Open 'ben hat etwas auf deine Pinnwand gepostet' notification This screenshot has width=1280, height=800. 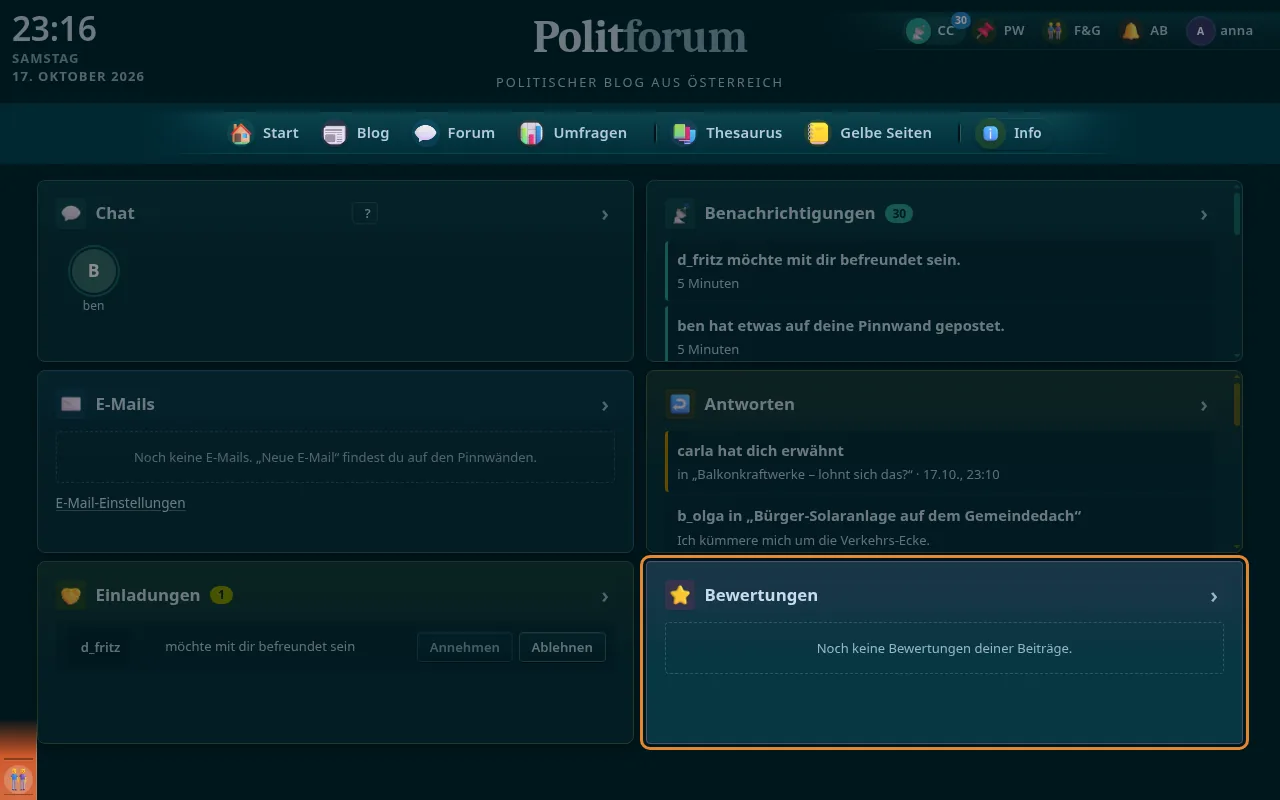[x=942, y=333]
